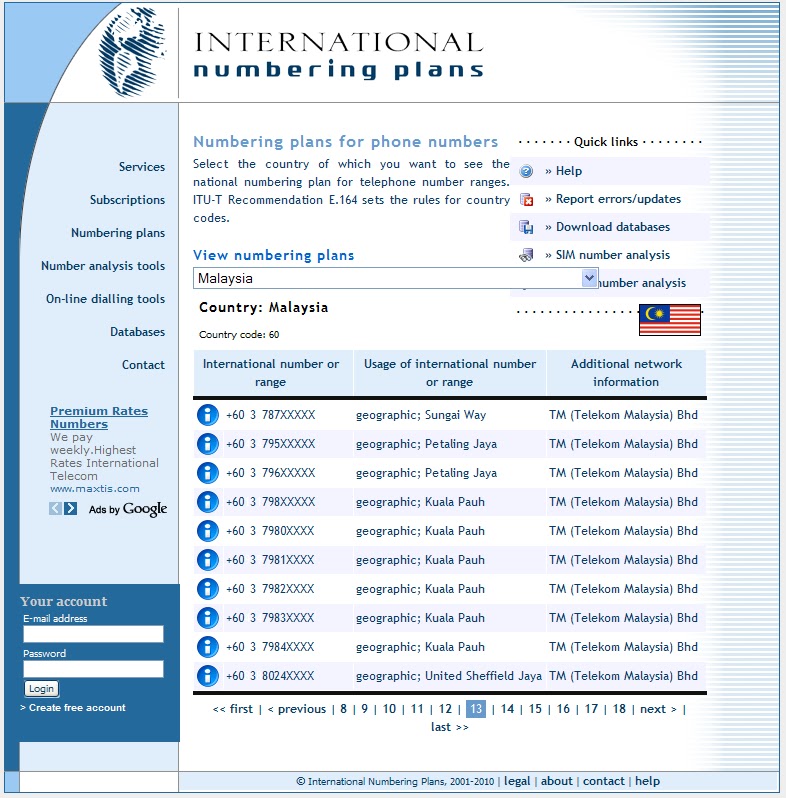Click info icon for +60 3 795XXXXX row

[x=208, y=444]
